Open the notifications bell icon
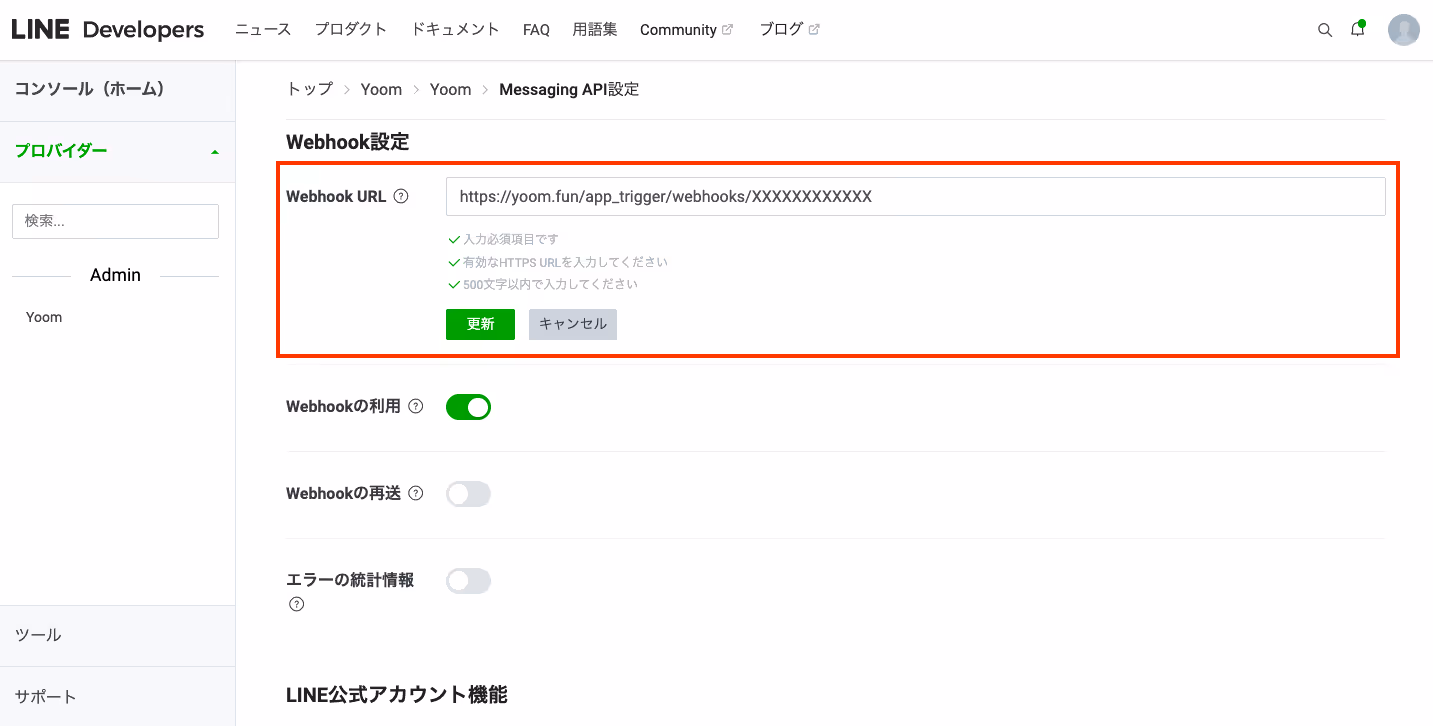Viewport: 1433px width, 726px height. point(1358,29)
